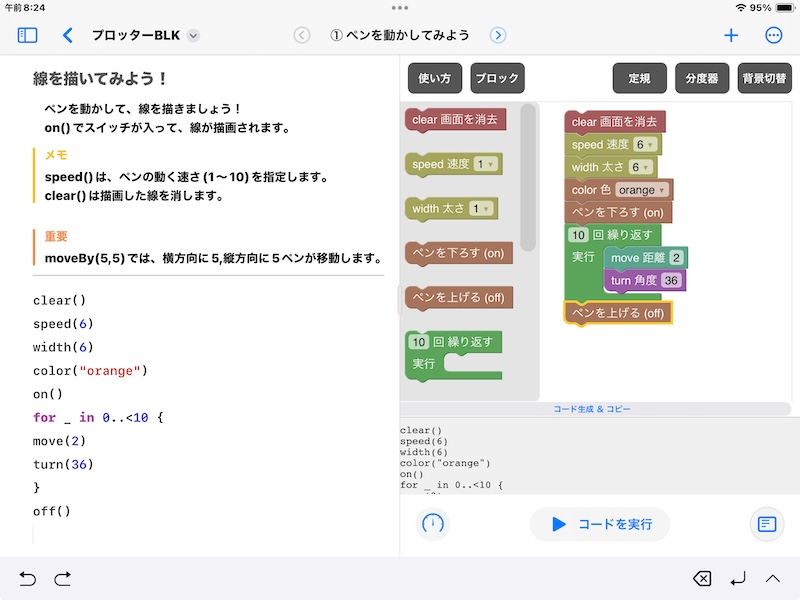Dismiss the keyboard with the chevron key
The height and width of the screenshot is (600, 800).
[772, 578]
